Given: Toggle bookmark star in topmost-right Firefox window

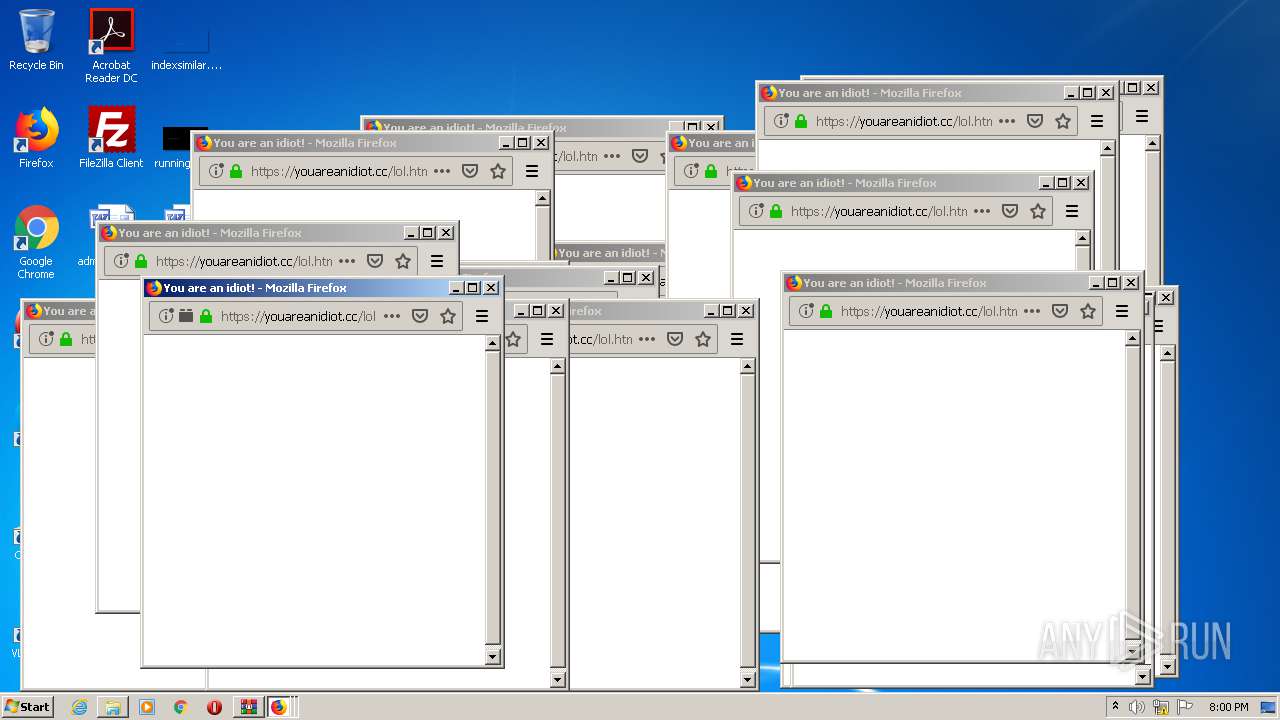Looking at the screenshot, I should [x=1063, y=121].
